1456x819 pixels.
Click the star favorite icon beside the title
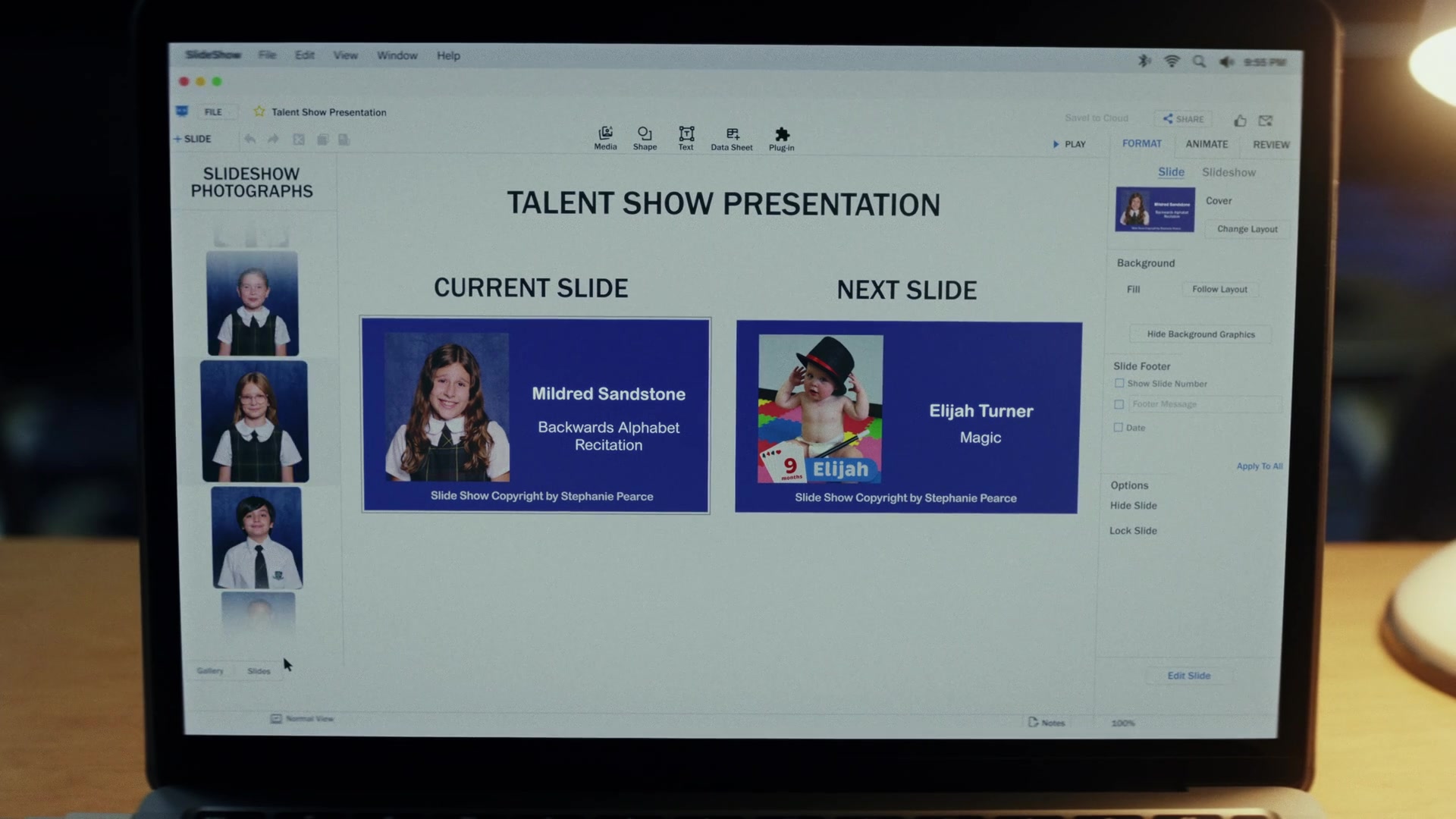[x=259, y=111]
